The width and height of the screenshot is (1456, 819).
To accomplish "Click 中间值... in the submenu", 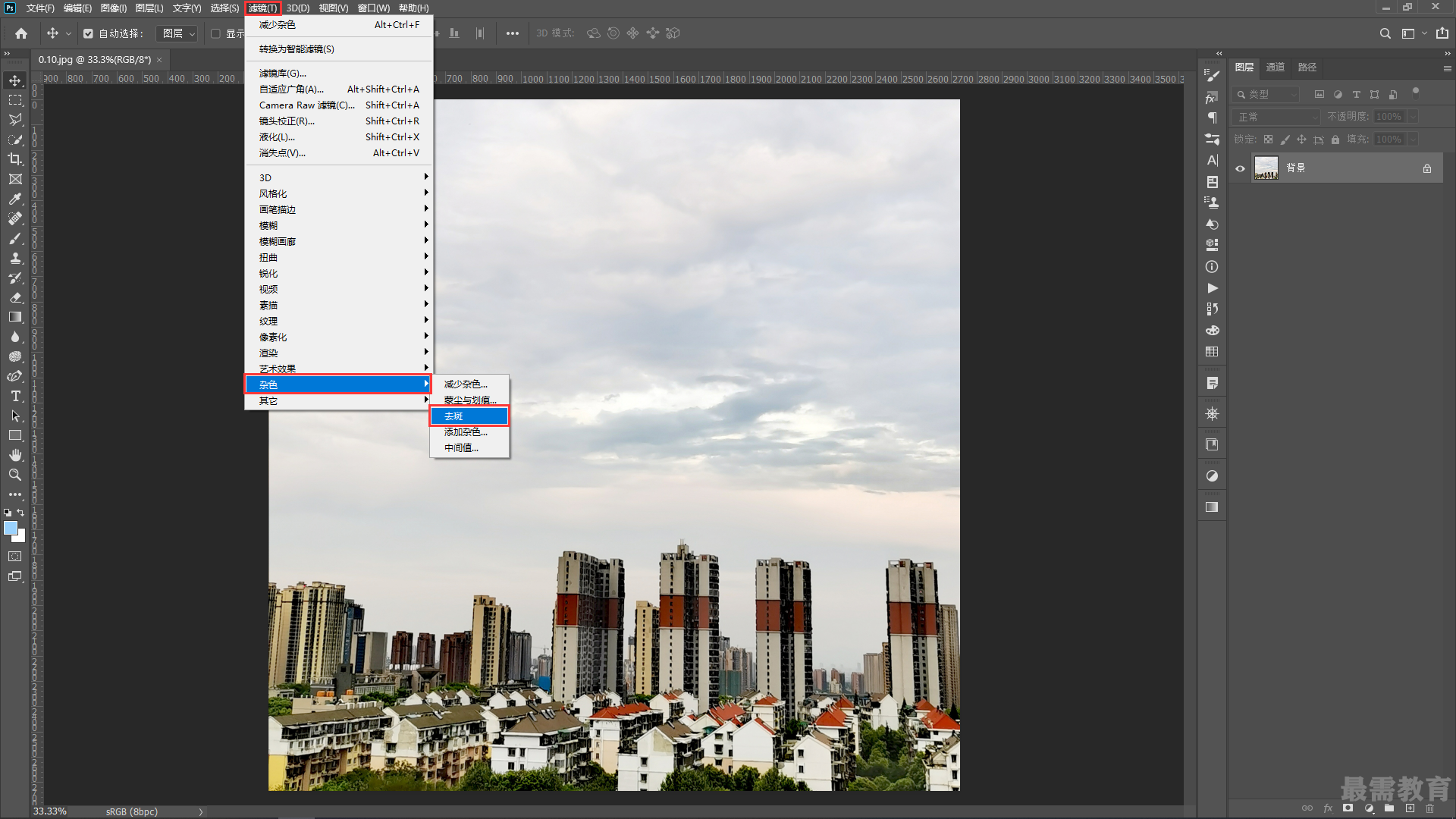I will click(x=469, y=447).
